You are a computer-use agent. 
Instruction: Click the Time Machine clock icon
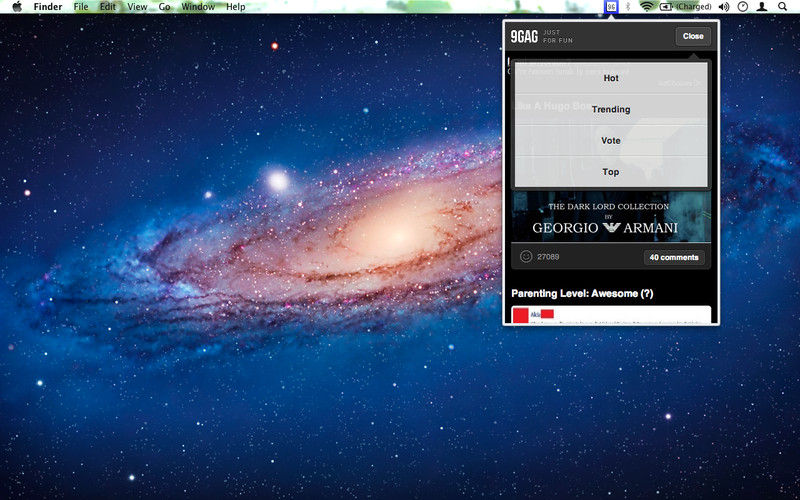[x=743, y=7]
